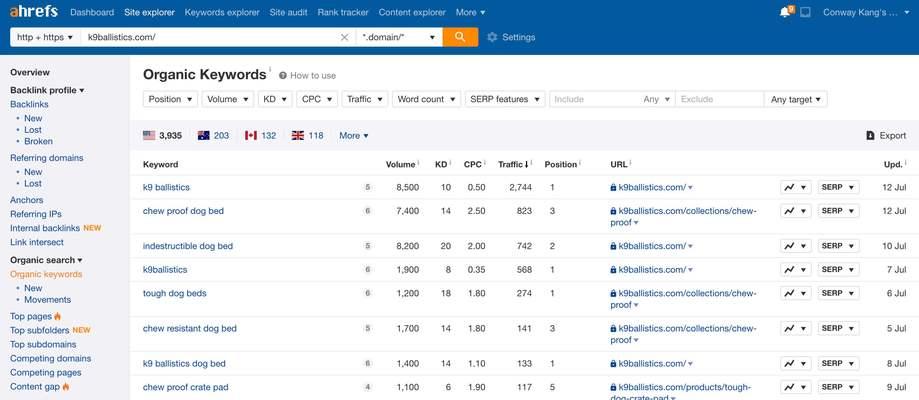Open the http + https protocol dropdown
The image size is (919, 400).
[45, 37]
